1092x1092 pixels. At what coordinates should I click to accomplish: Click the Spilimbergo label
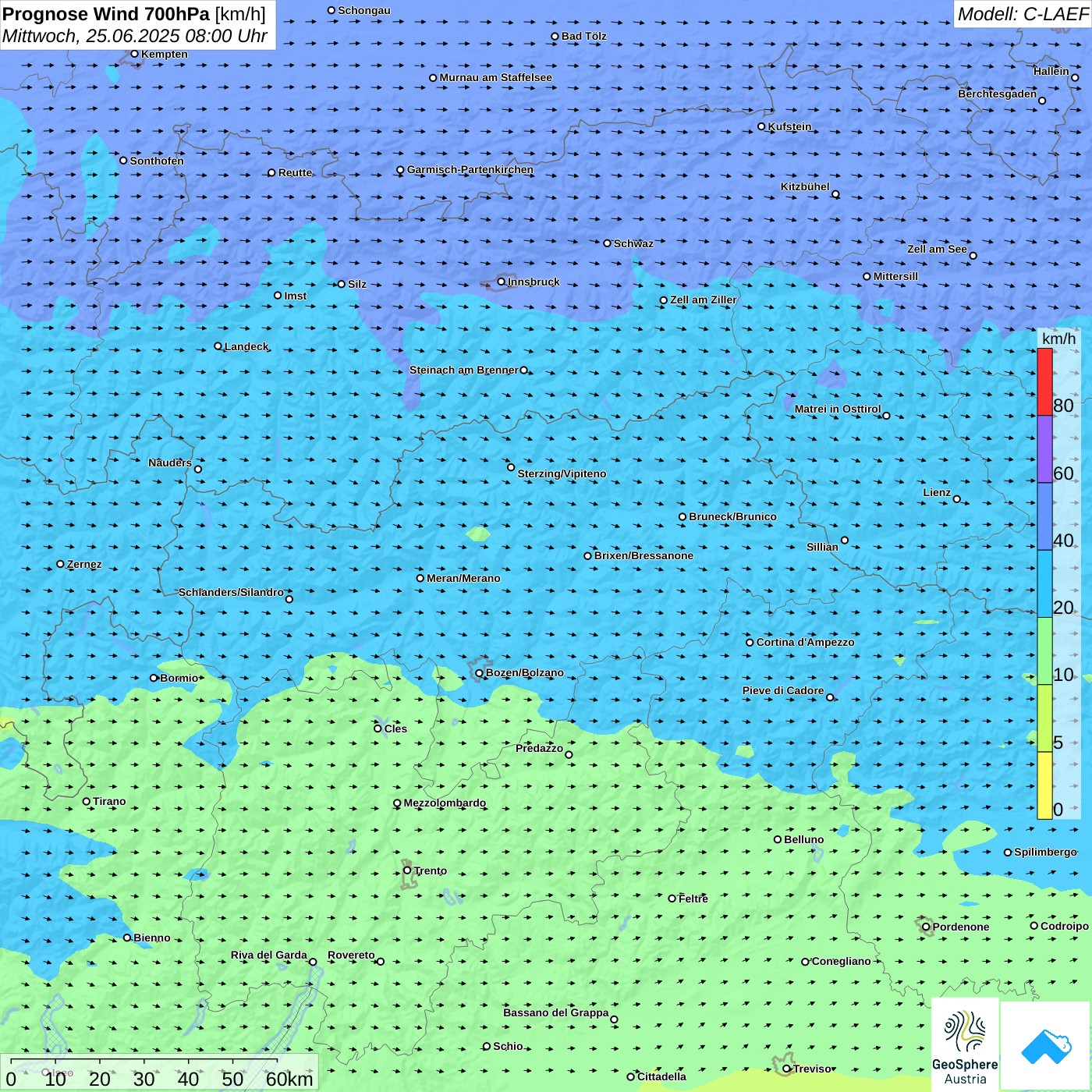[1045, 852]
